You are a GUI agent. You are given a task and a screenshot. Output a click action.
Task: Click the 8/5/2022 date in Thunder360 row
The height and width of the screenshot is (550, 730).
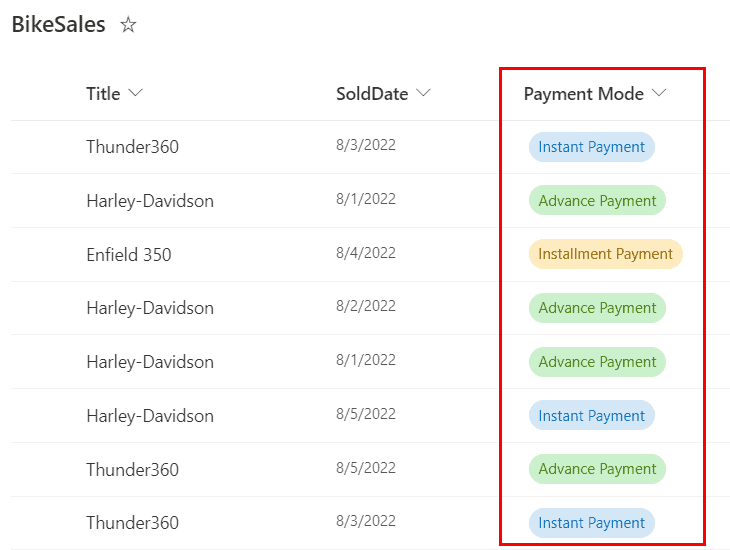[366, 468]
